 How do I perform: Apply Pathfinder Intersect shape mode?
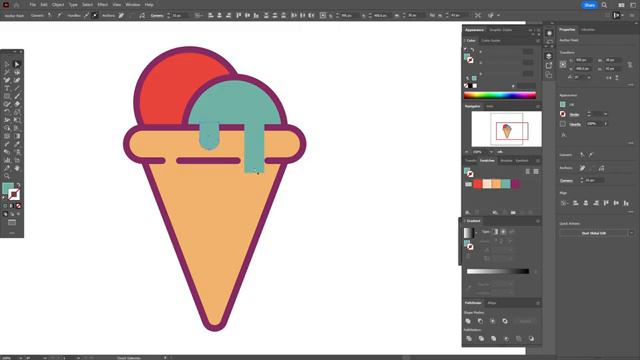coord(493,321)
